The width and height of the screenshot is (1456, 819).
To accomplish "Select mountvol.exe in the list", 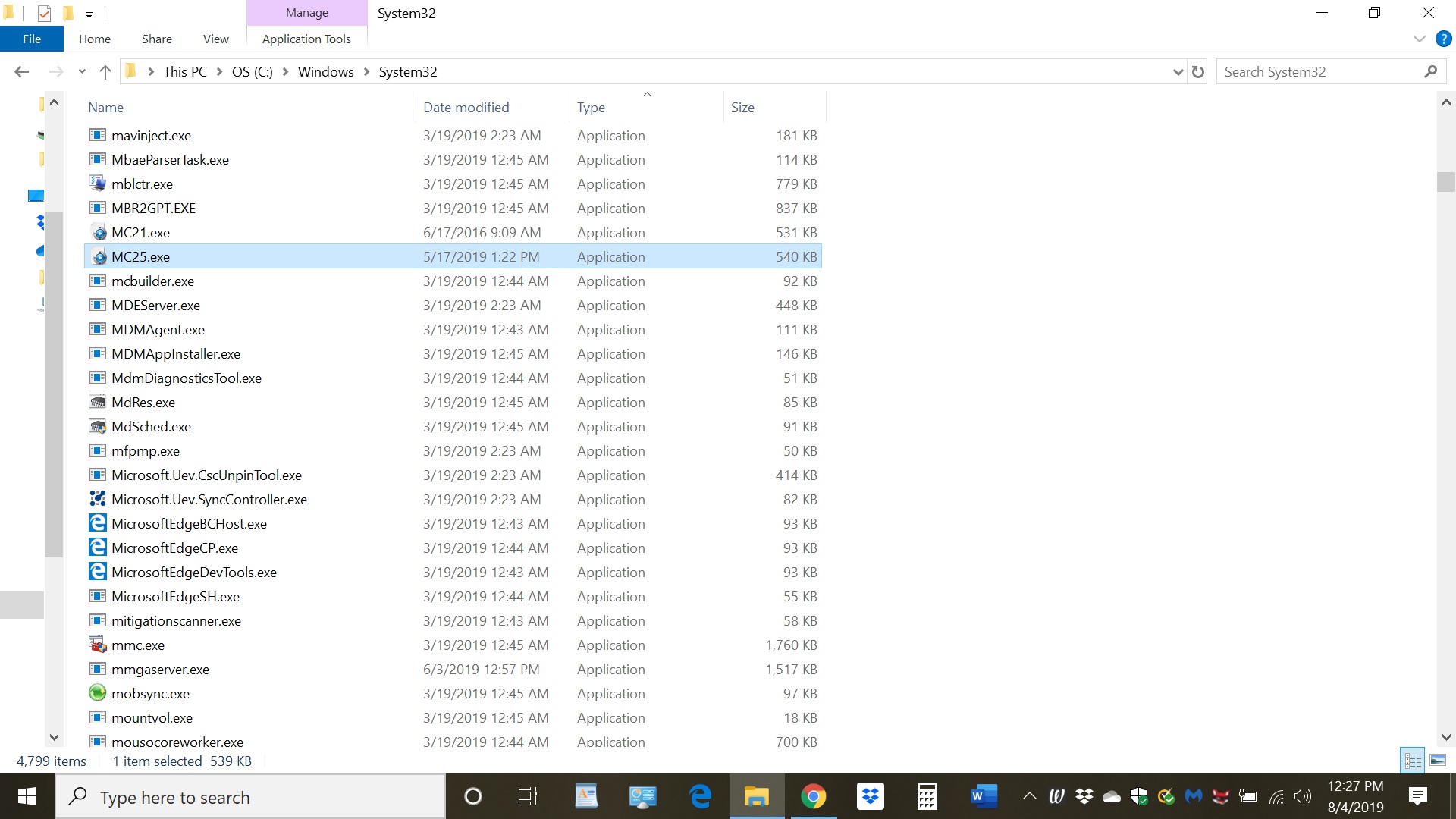I will 453,717.
